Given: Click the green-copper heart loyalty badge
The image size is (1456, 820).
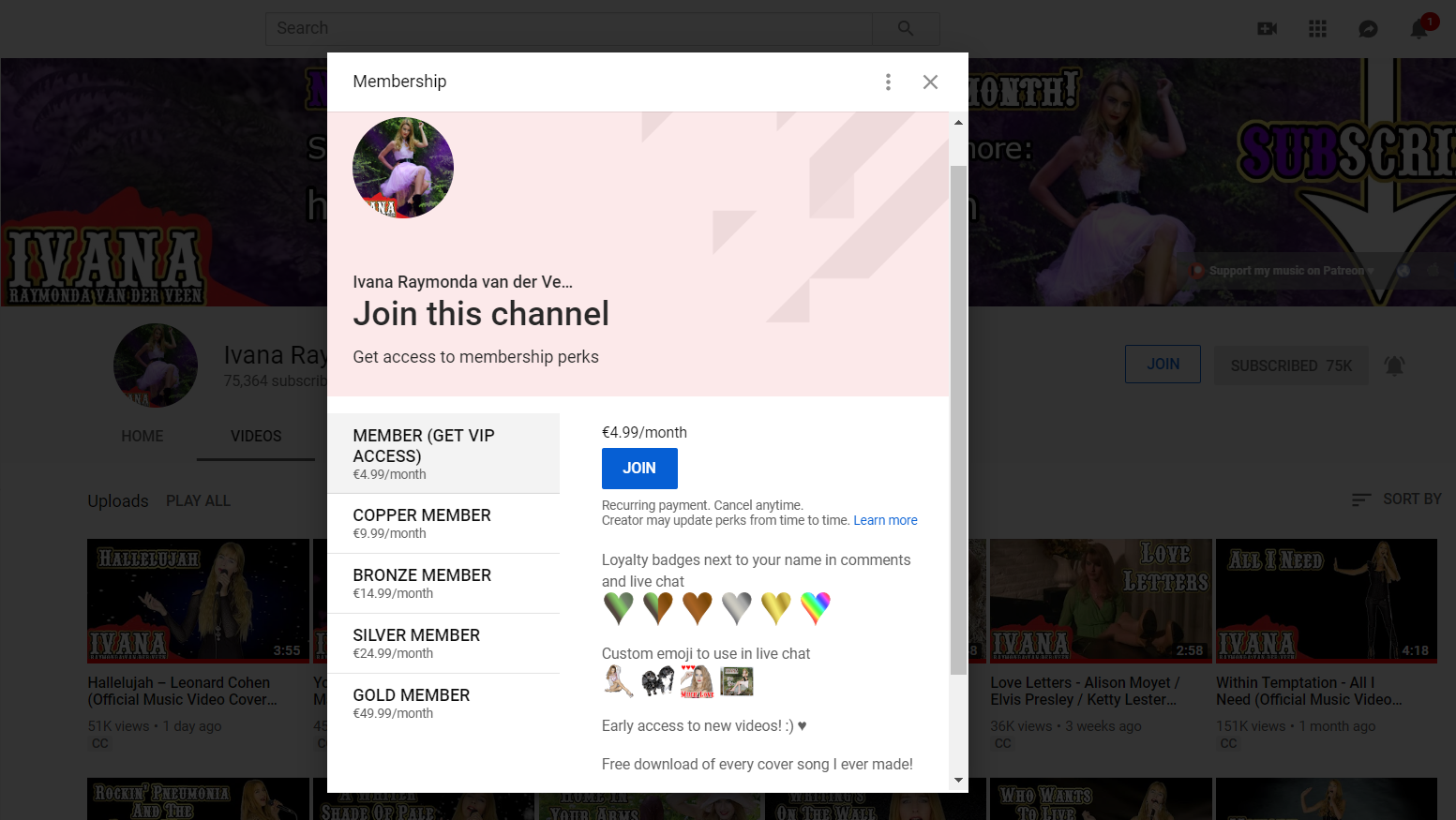Looking at the screenshot, I should click(x=658, y=608).
